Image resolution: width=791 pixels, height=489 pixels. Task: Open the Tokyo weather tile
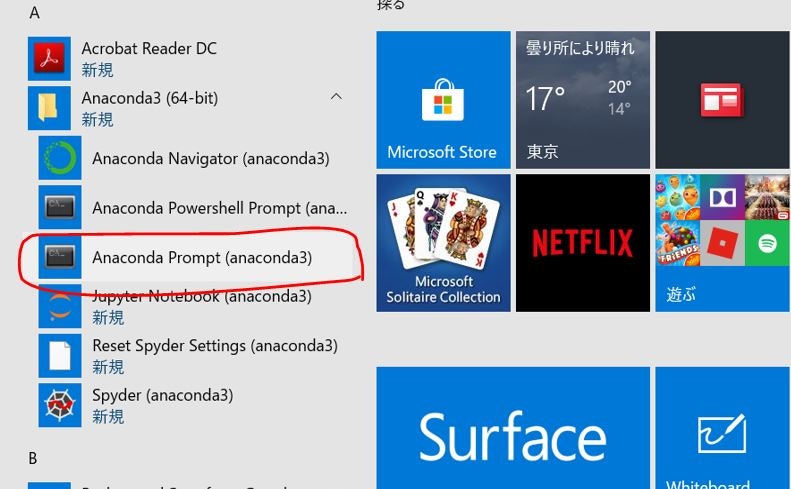coord(583,100)
